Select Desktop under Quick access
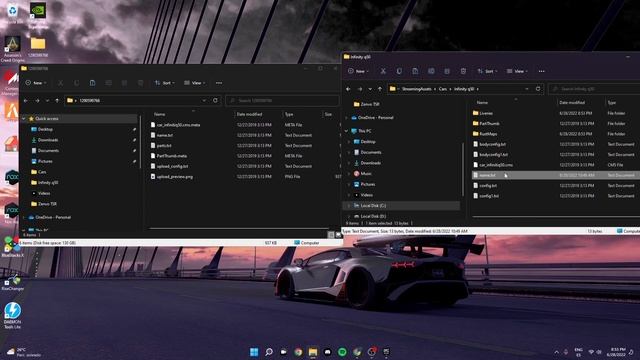Viewport: 640px width, 360px height. point(45,129)
